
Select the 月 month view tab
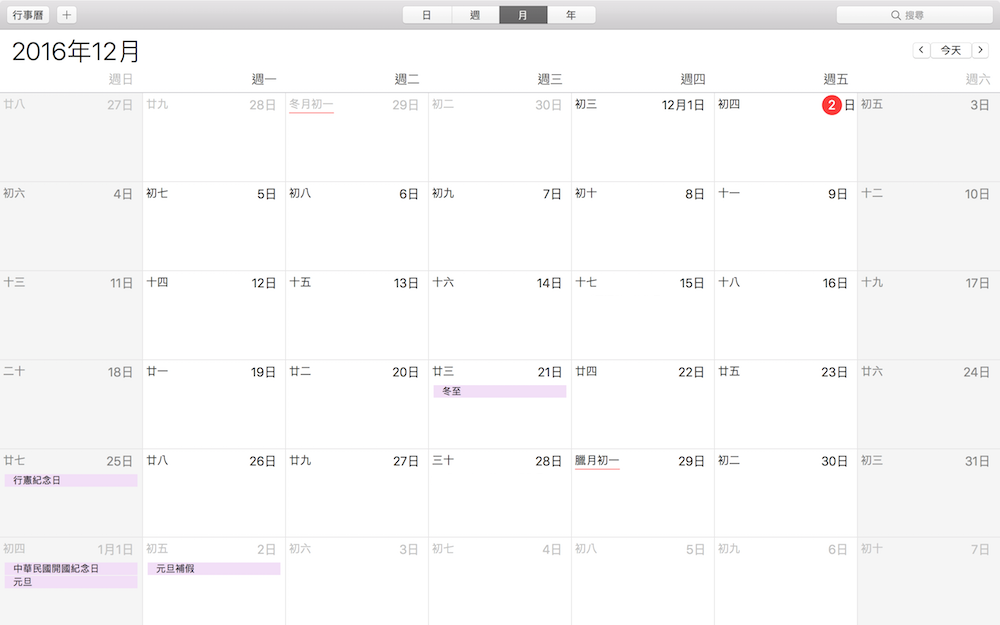[523, 15]
